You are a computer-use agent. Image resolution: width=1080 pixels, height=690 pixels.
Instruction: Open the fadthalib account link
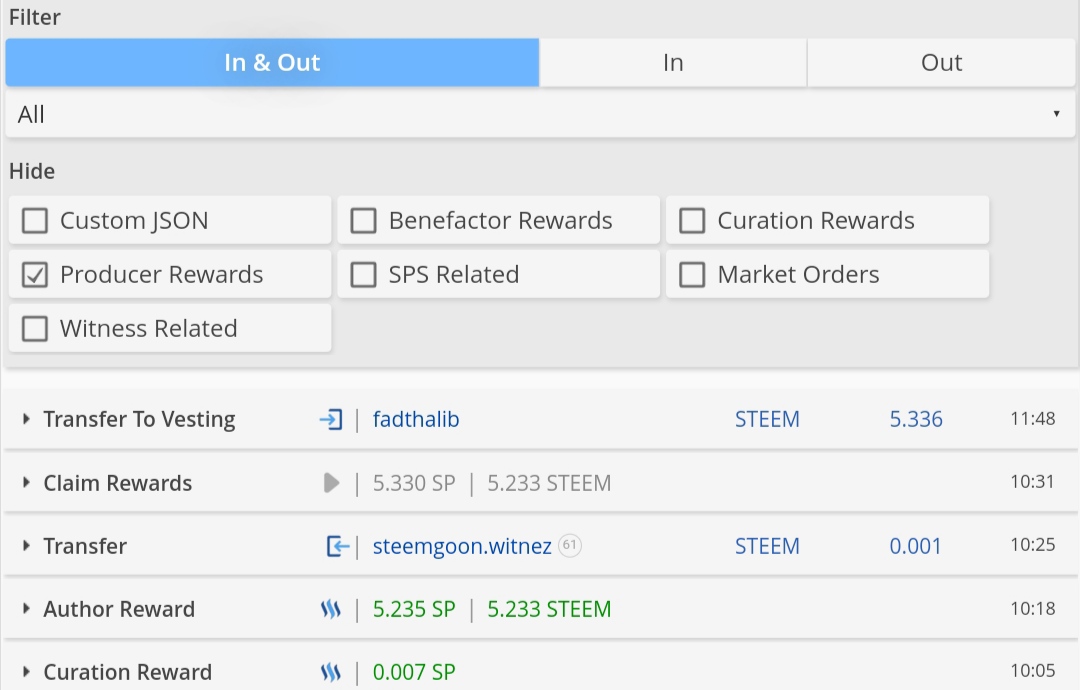pos(416,420)
